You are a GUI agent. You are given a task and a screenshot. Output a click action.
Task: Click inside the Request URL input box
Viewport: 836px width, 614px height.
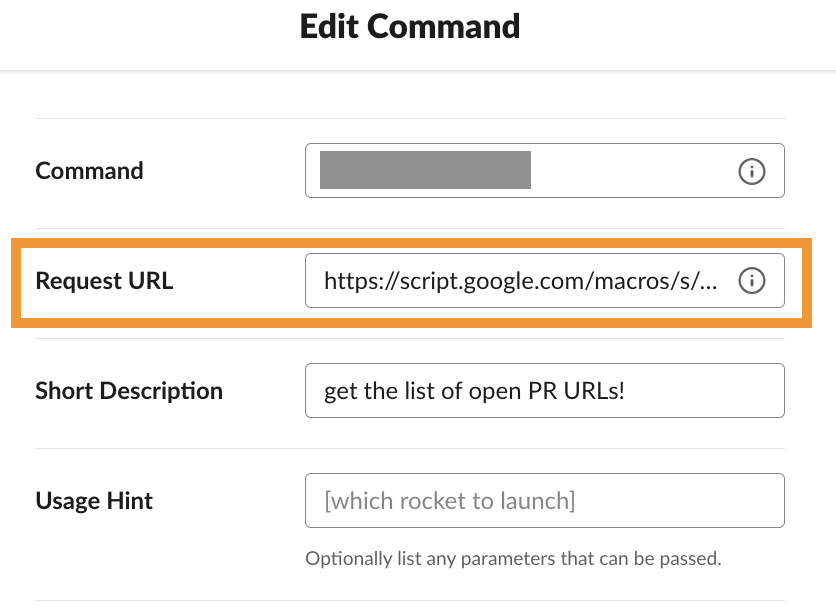coord(520,281)
